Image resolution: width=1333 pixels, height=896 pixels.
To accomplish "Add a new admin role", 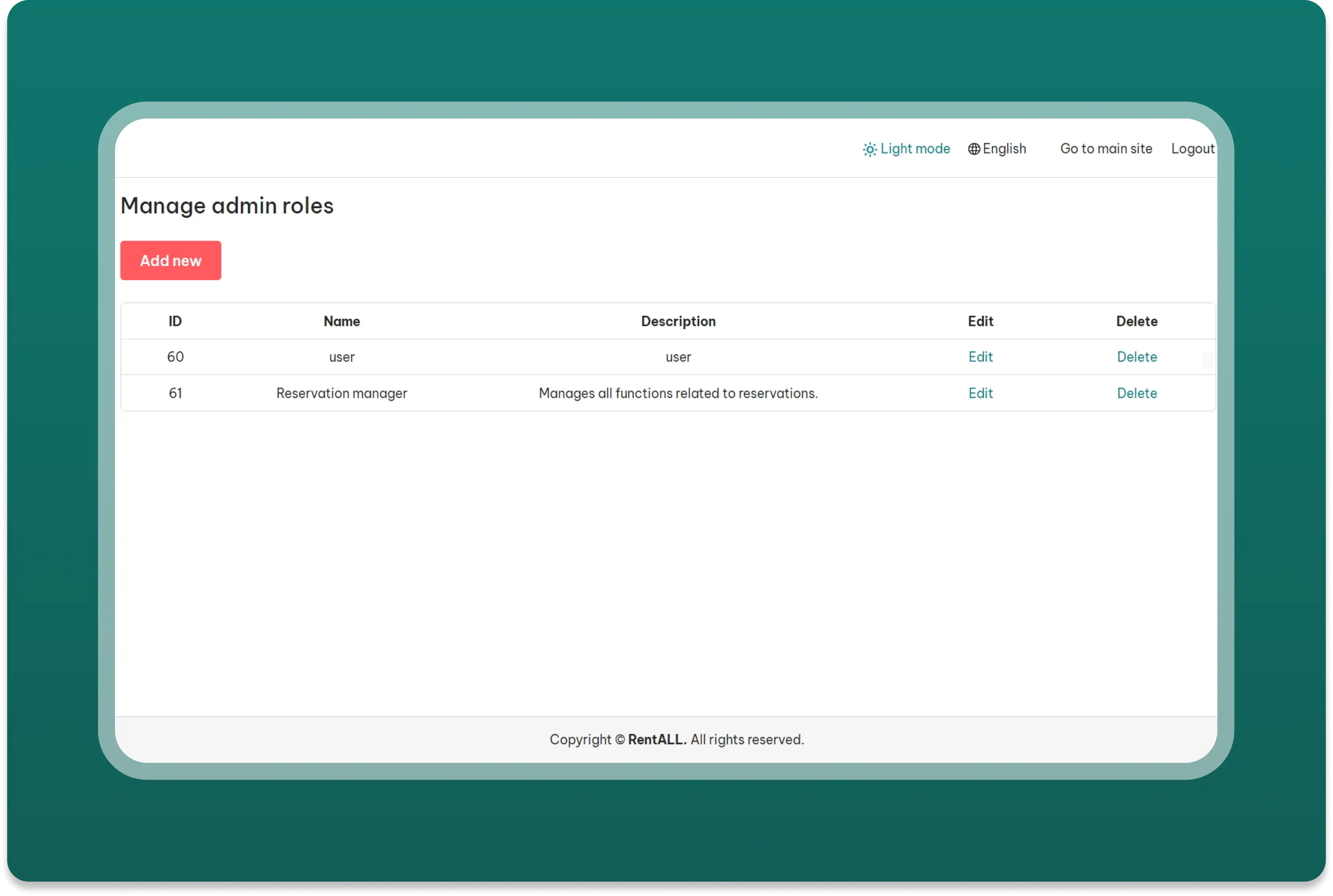I will 171,260.
